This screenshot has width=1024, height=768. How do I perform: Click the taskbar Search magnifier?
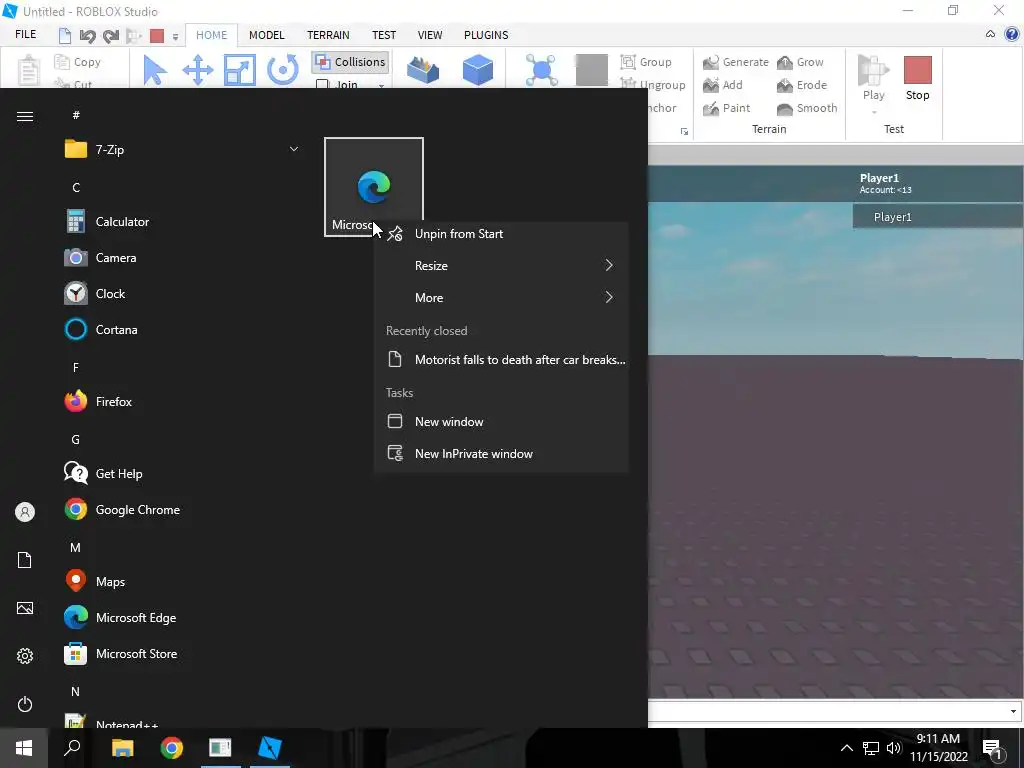tap(72, 748)
